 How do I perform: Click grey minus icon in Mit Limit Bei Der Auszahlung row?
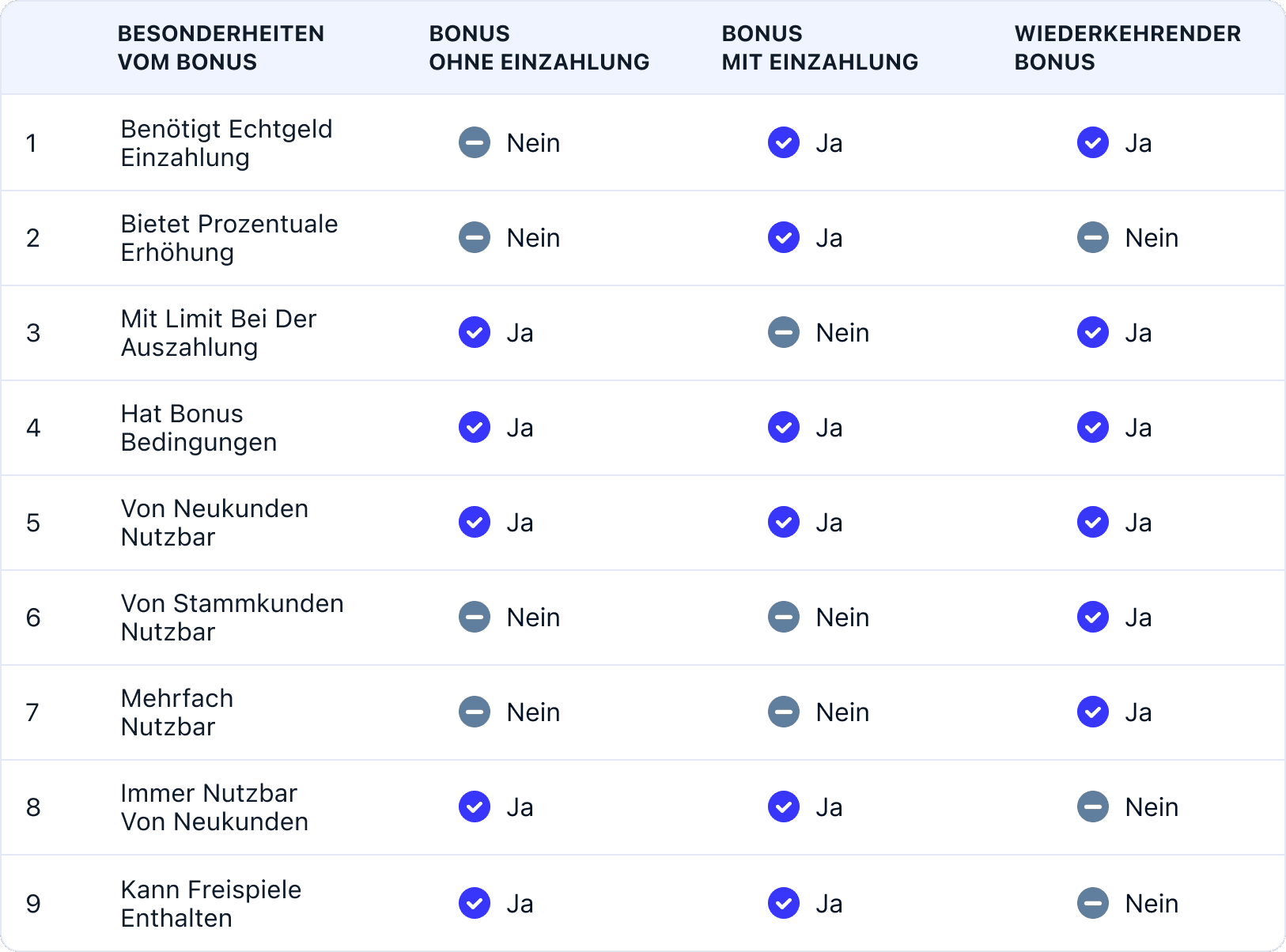(x=784, y=333)
